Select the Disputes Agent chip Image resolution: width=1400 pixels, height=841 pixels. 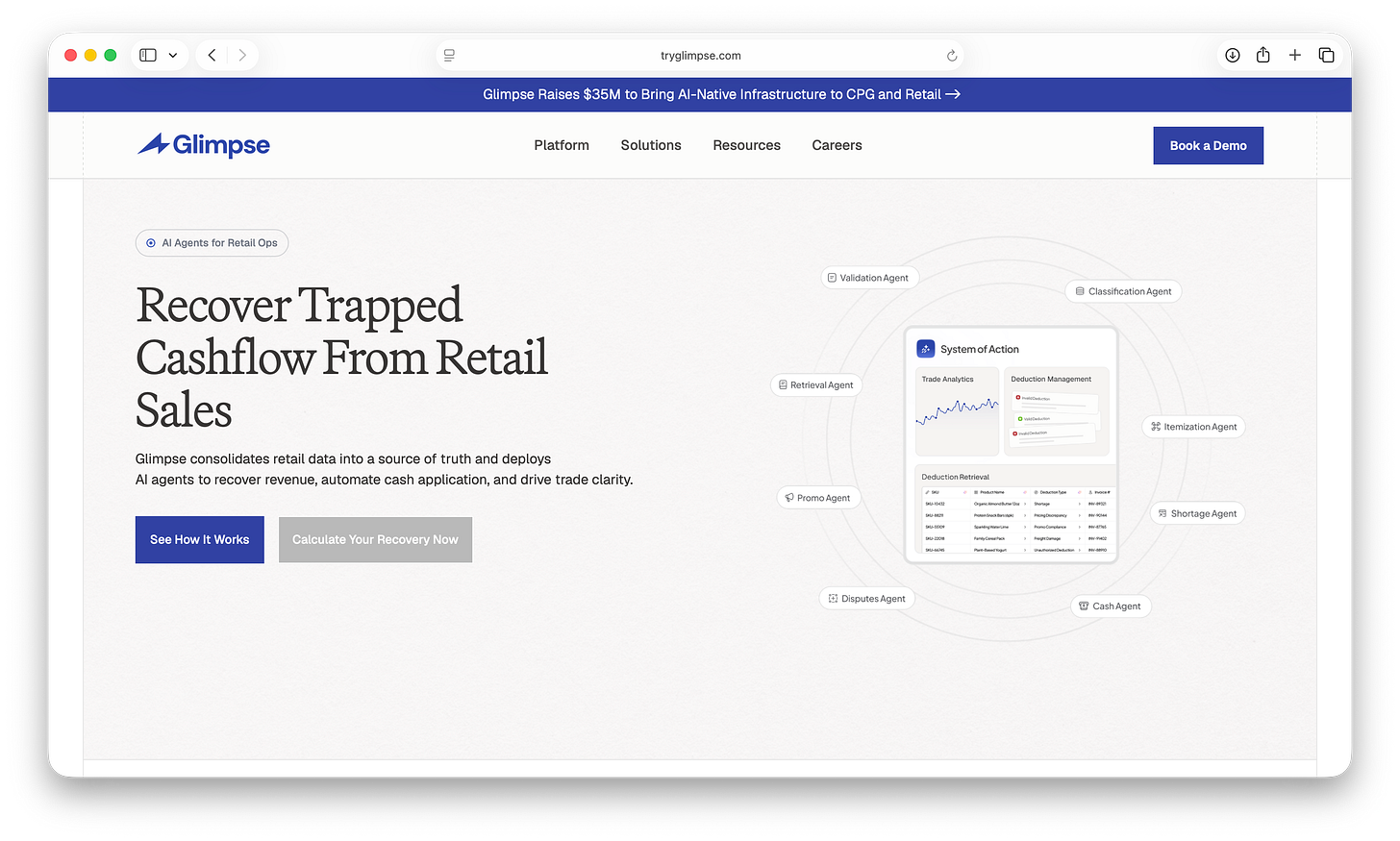click(x=867, y=599)
